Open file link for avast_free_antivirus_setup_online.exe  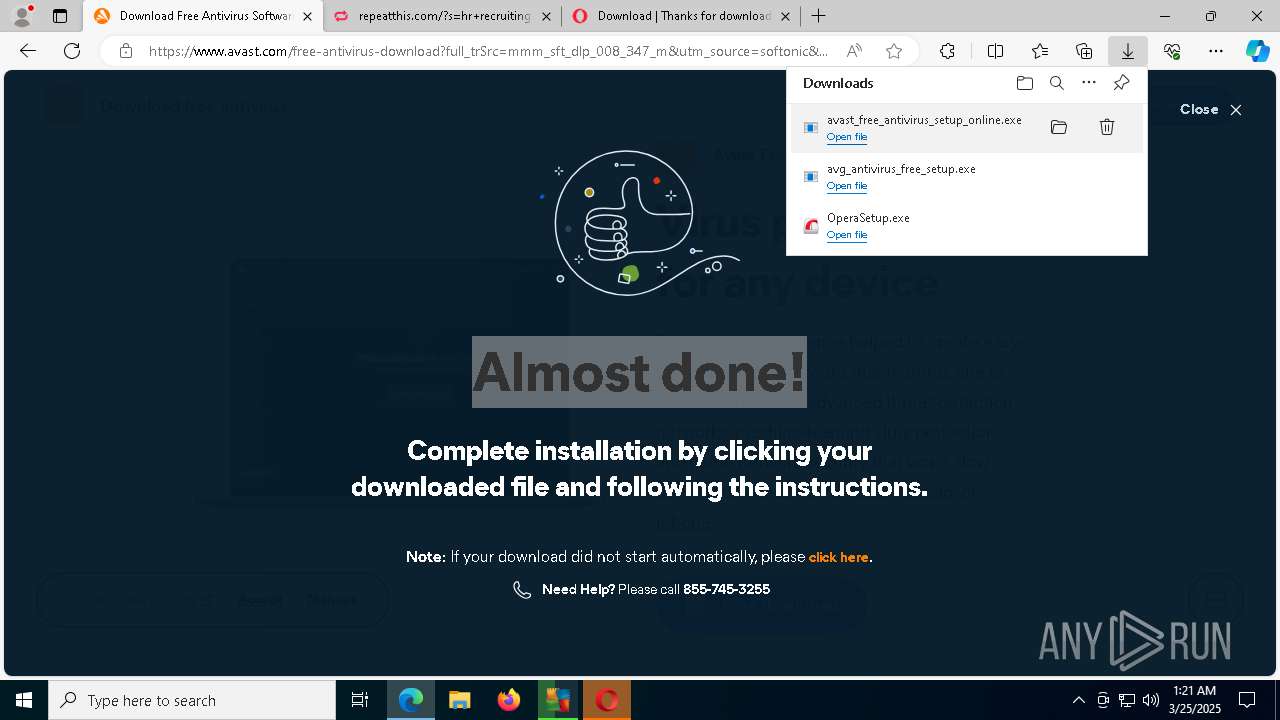(847, 137)
